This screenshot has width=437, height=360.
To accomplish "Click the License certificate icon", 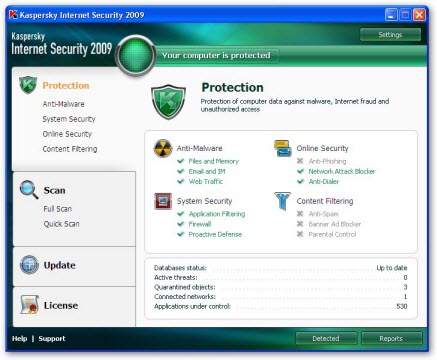I will (29, 304).
